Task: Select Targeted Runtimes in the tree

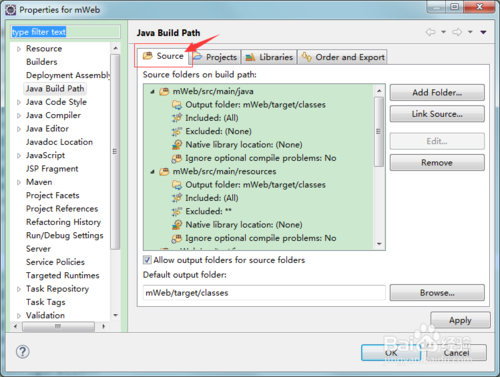Action: click(63, 275)
